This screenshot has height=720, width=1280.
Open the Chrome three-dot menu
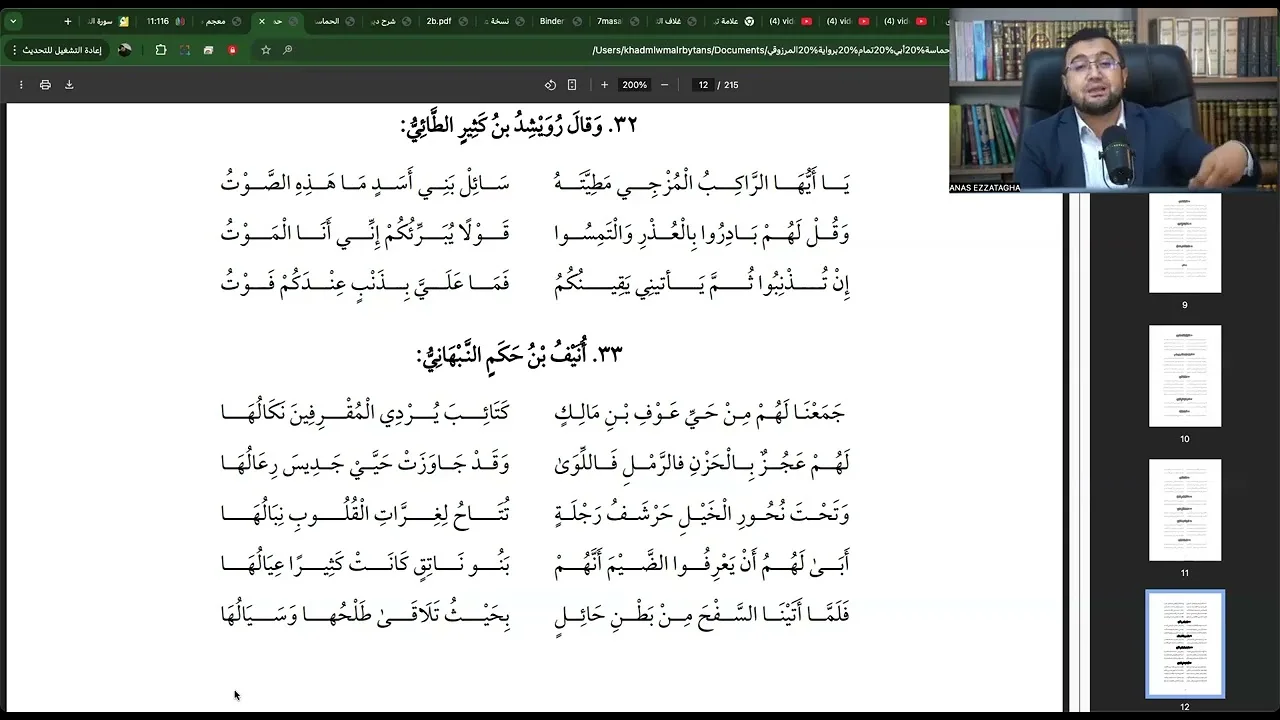click(x=14, y=50)
